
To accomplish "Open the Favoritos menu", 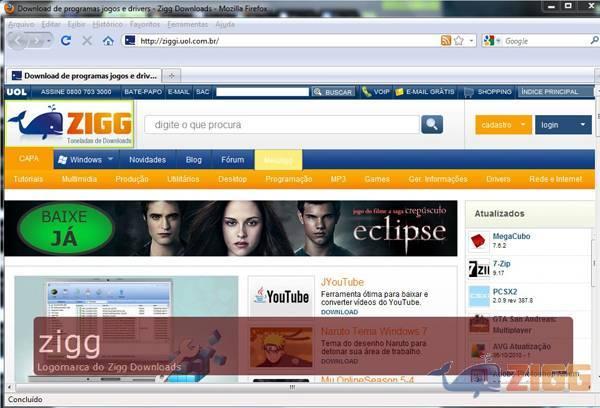I will (145, 23).
